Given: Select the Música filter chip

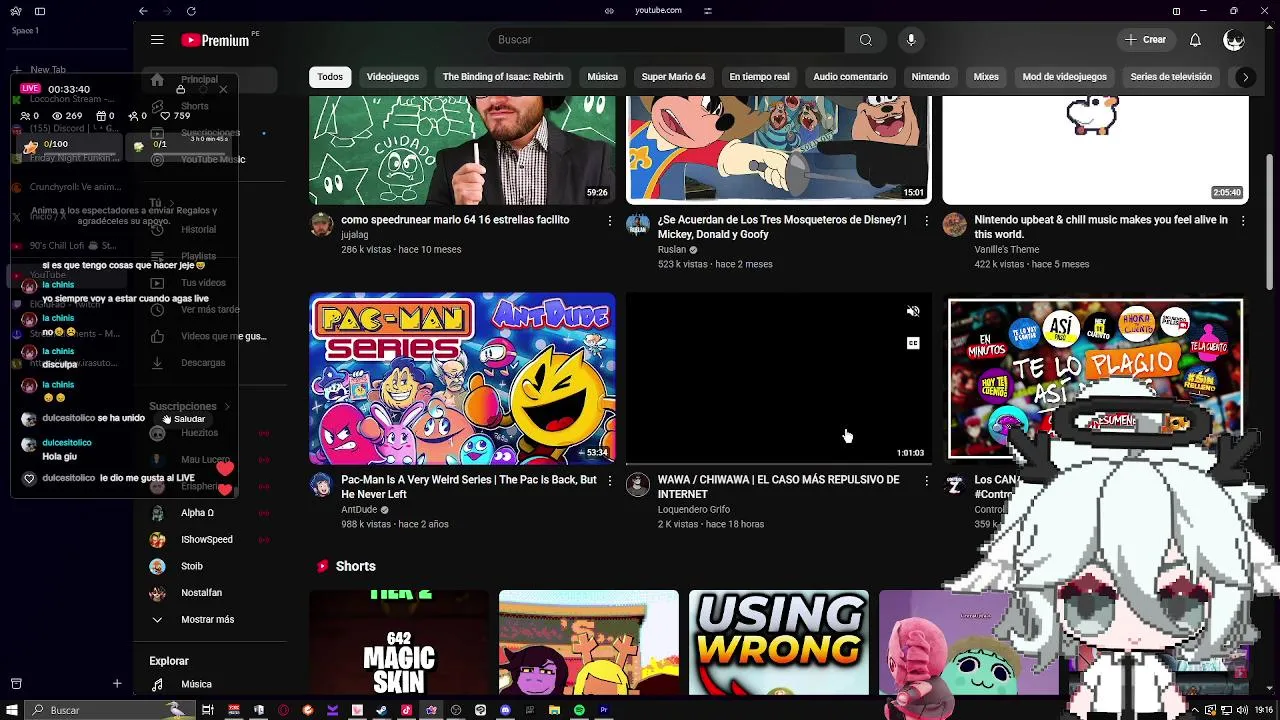Looking at the screenshot, I should pyautogui.click(x=602, y=77).
